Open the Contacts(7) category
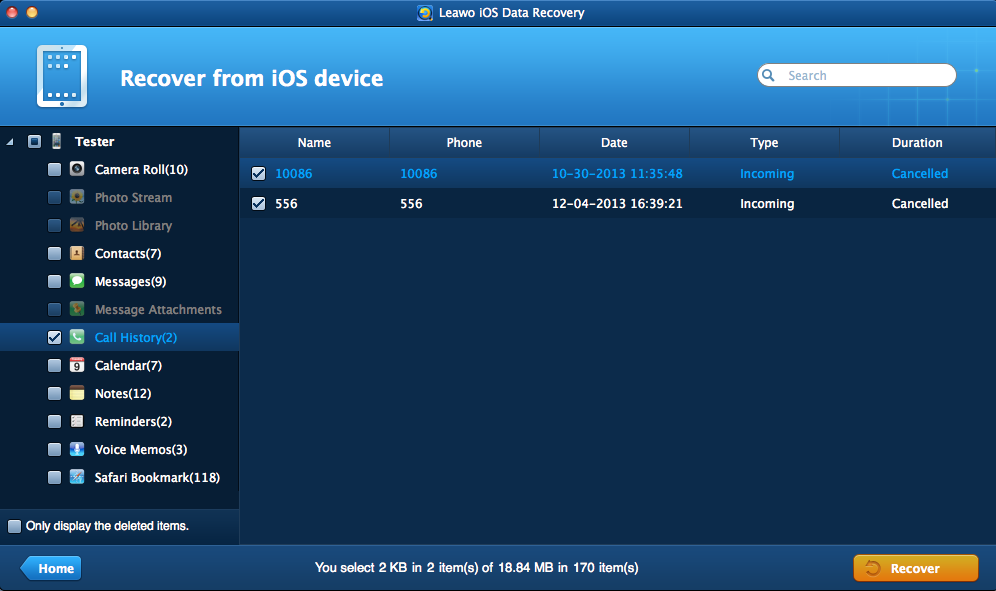Screen dimensions: 996x591 (128, 254)
